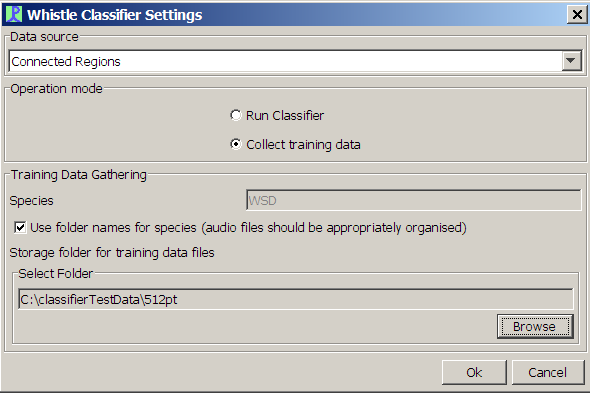Click the Data source group heading
Viewport: 590px width, 393px height.
pyautogui.click(x=44, y=37)
